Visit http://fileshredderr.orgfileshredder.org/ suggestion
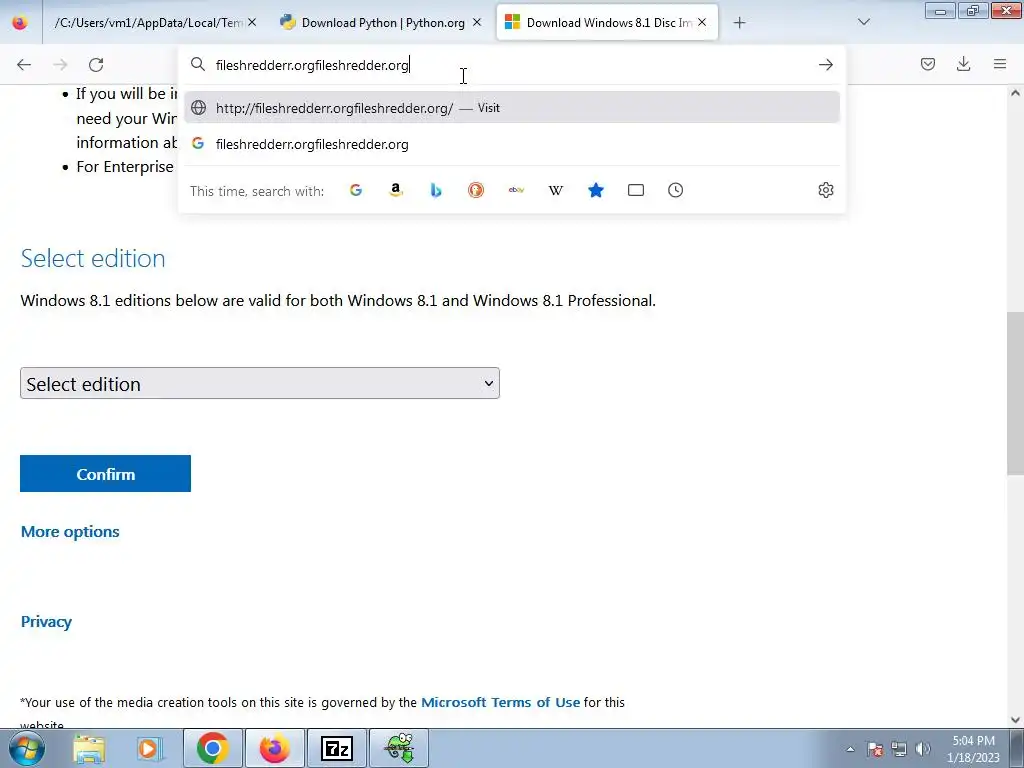This screenshot has height=768, width=1024. [x=511, y=108]
